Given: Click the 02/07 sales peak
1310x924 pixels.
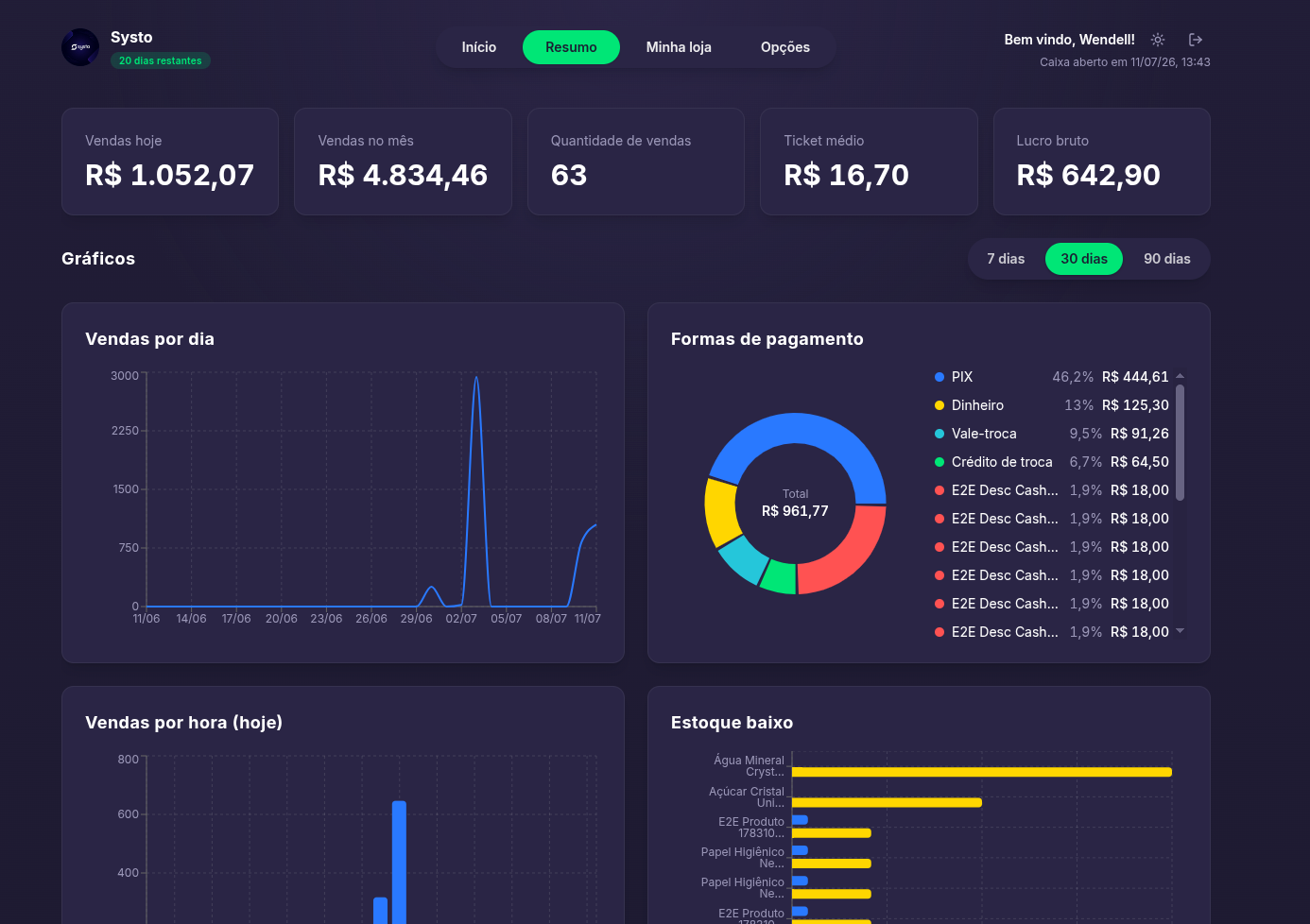Looking at the screenshot, I should click(x=476, y=378).
